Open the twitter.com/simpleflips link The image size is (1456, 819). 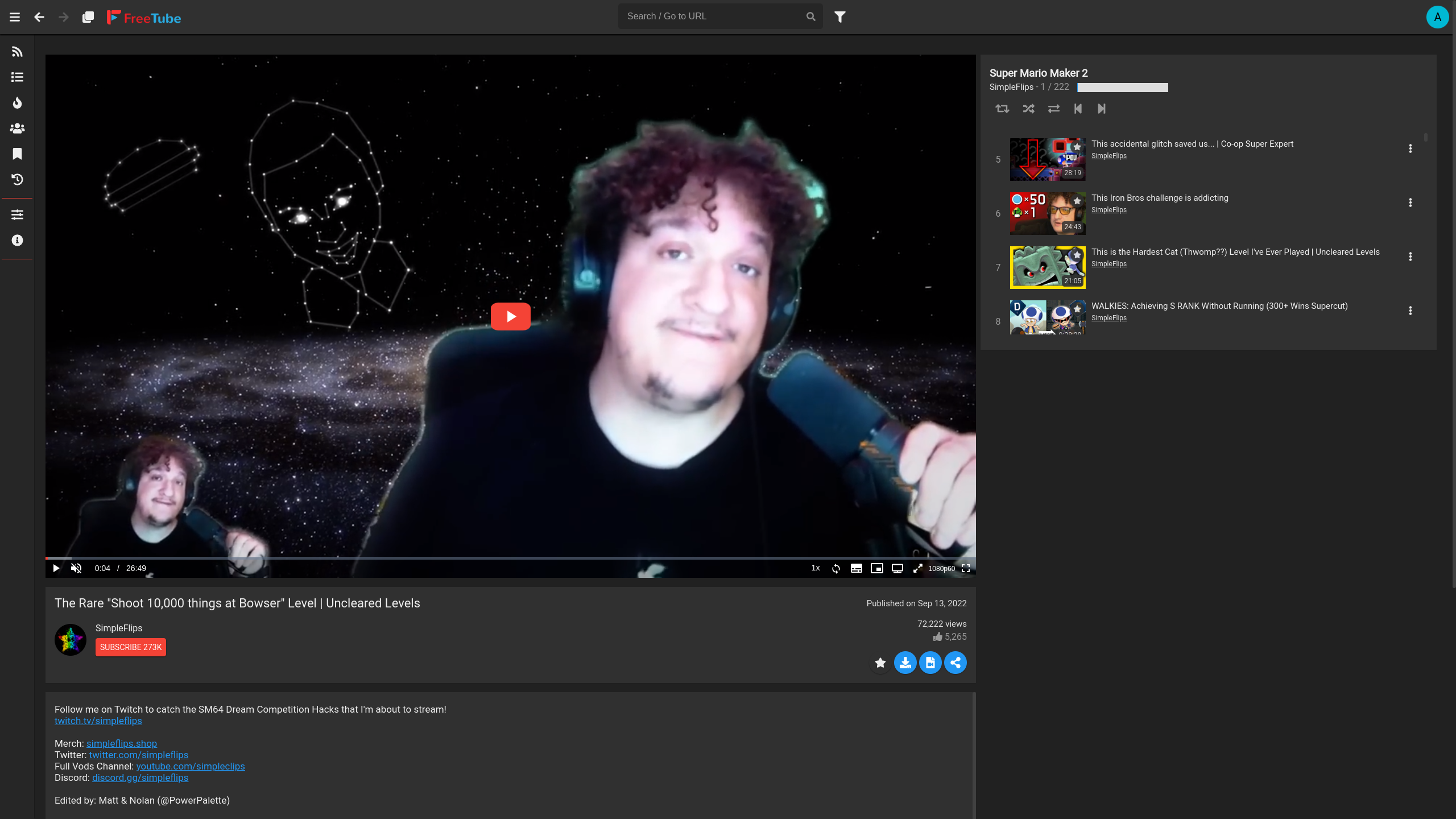pyautogui.click(x=139, y=755)
